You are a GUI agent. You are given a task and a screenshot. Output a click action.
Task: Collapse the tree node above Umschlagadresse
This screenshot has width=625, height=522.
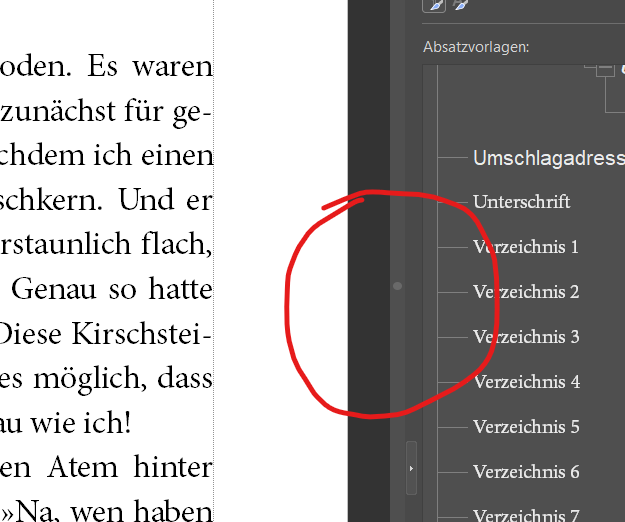604,70
